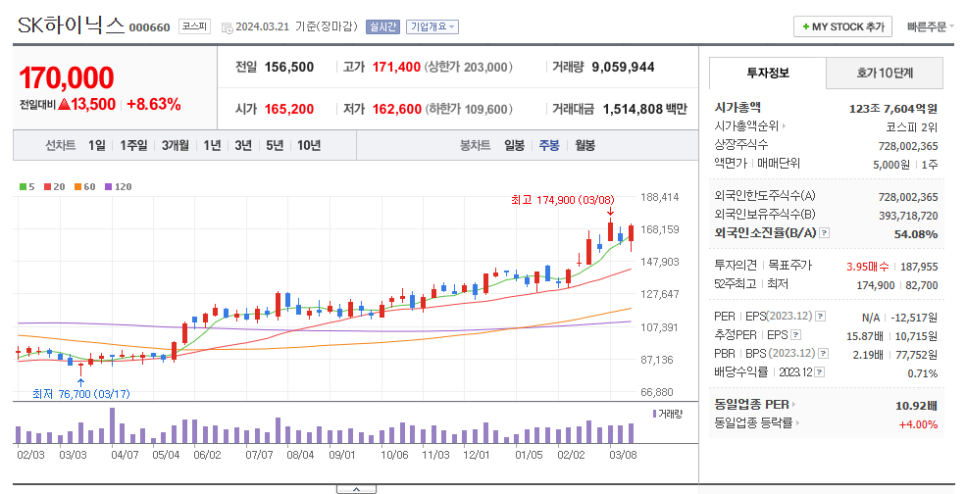
Task: Show the 월봉 monthly candle chart
Action: click(x=585, y=145)
